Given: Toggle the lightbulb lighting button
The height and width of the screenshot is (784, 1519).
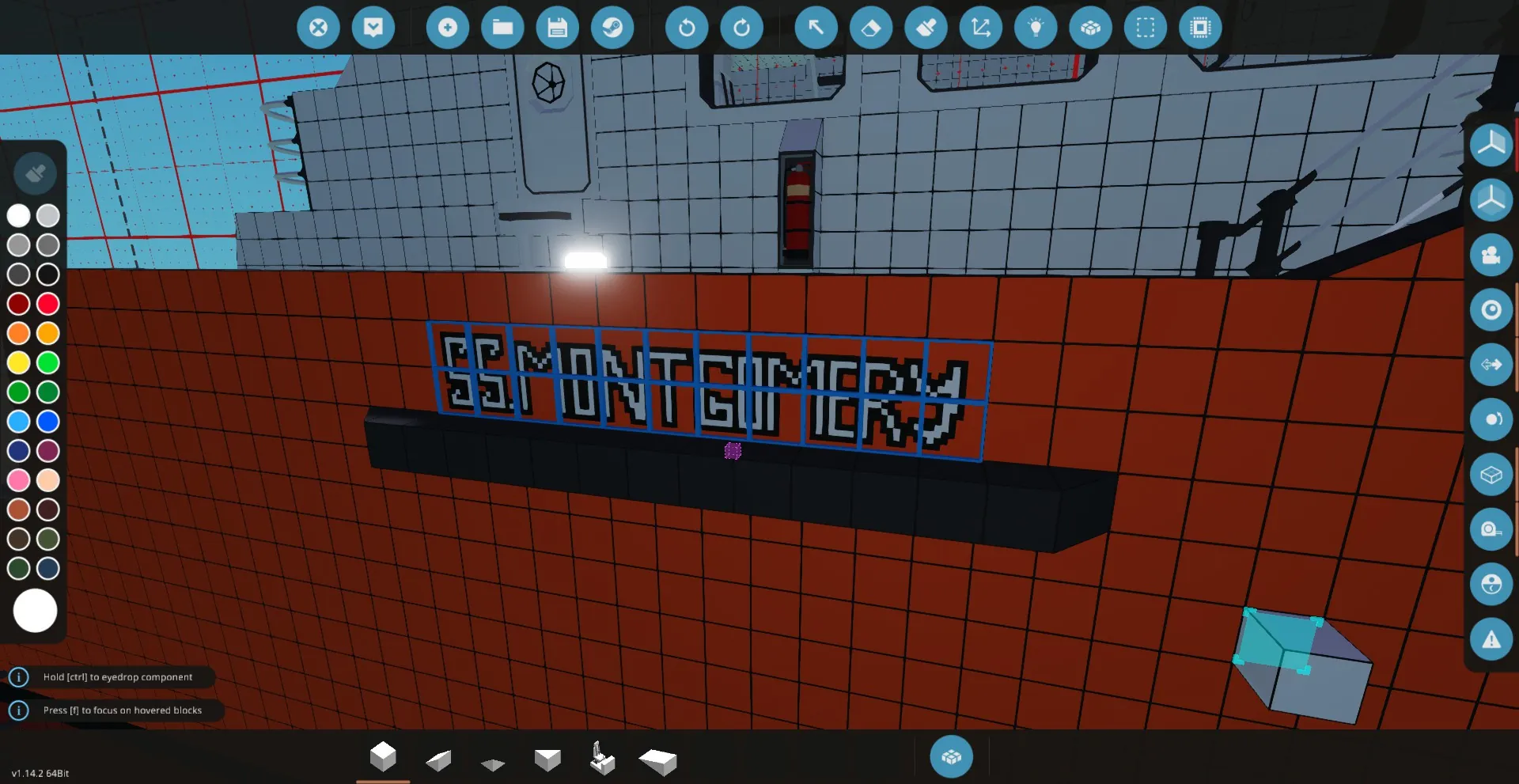Looking at the screenshot, I should [1036, 28].
